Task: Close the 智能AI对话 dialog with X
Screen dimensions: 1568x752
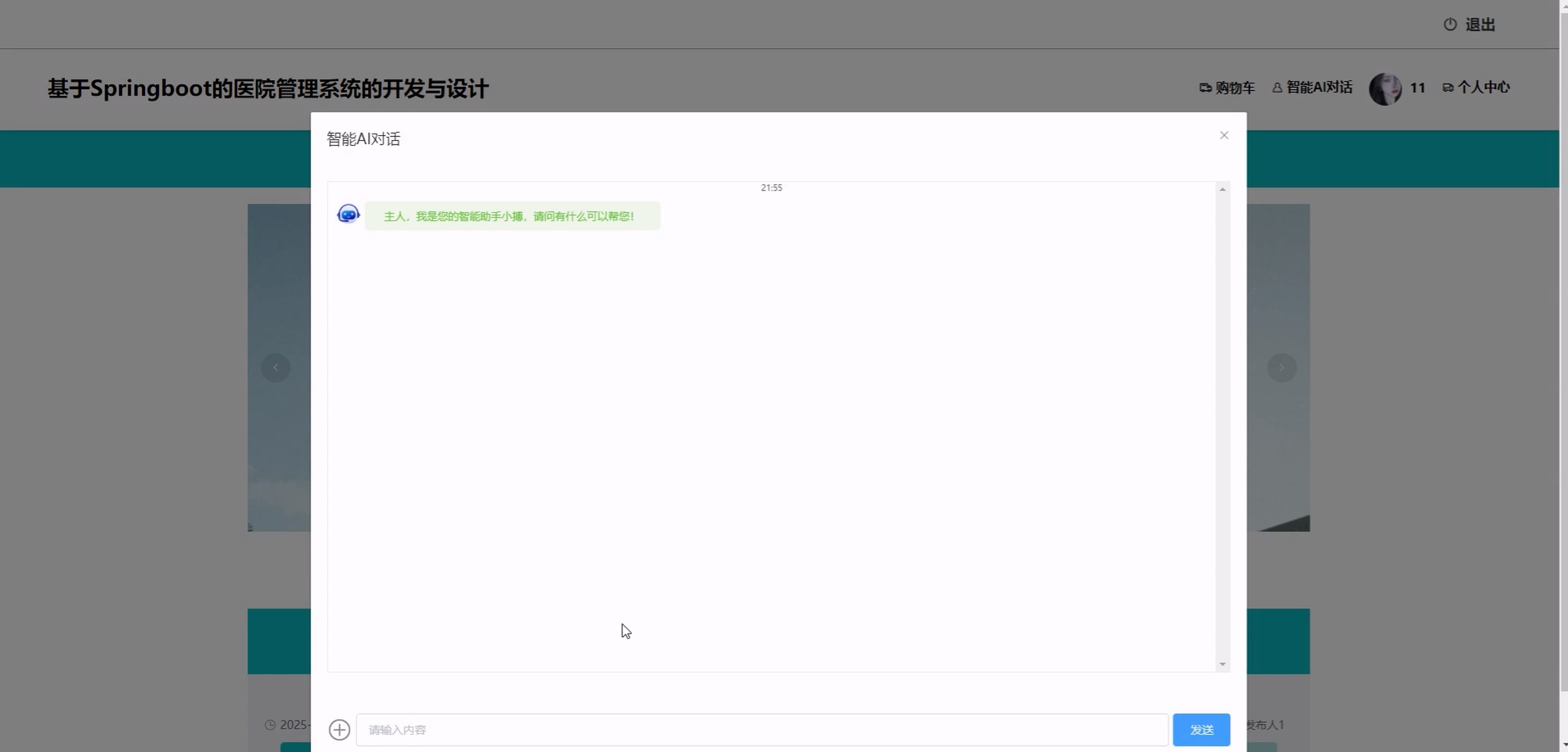Action: point(1224,135)
